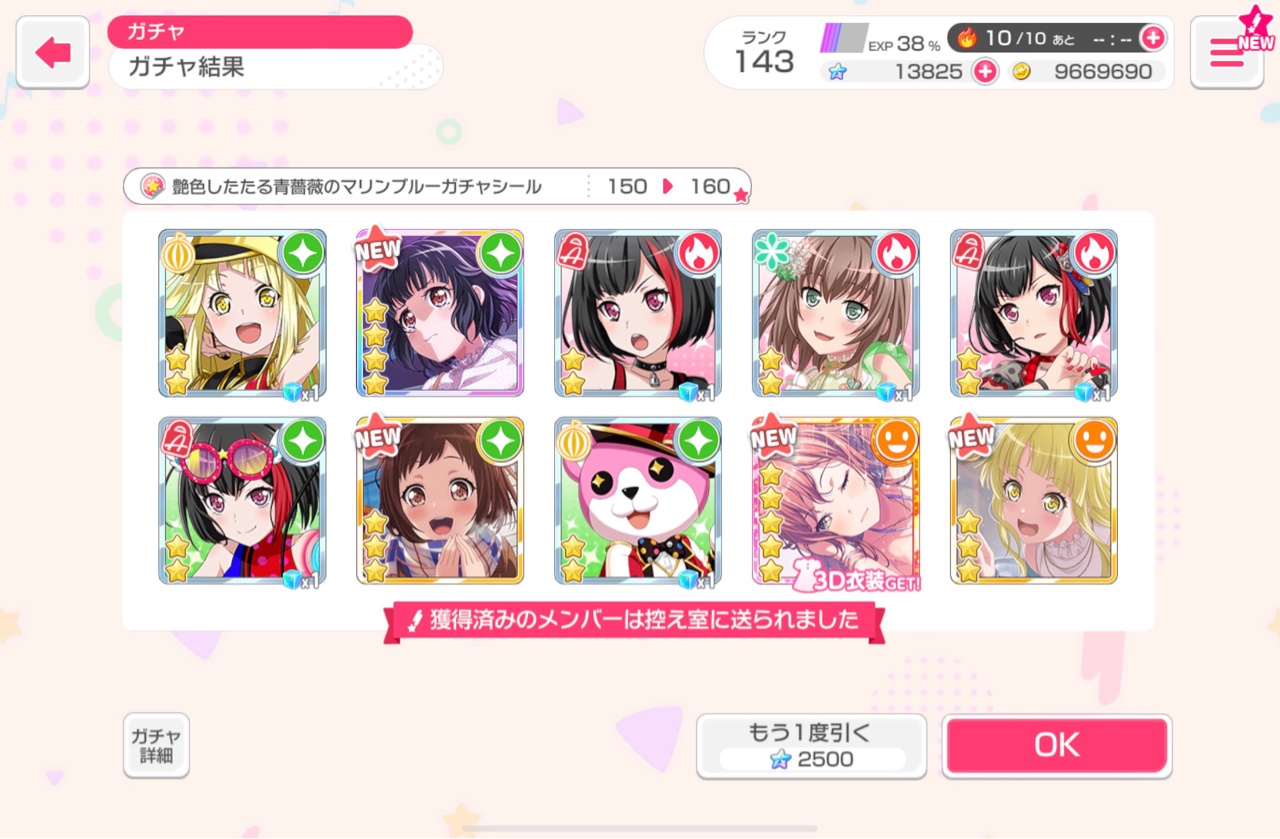Click the OK button
Viewport: 1280px width, 839px height.
click(1057, 746)
